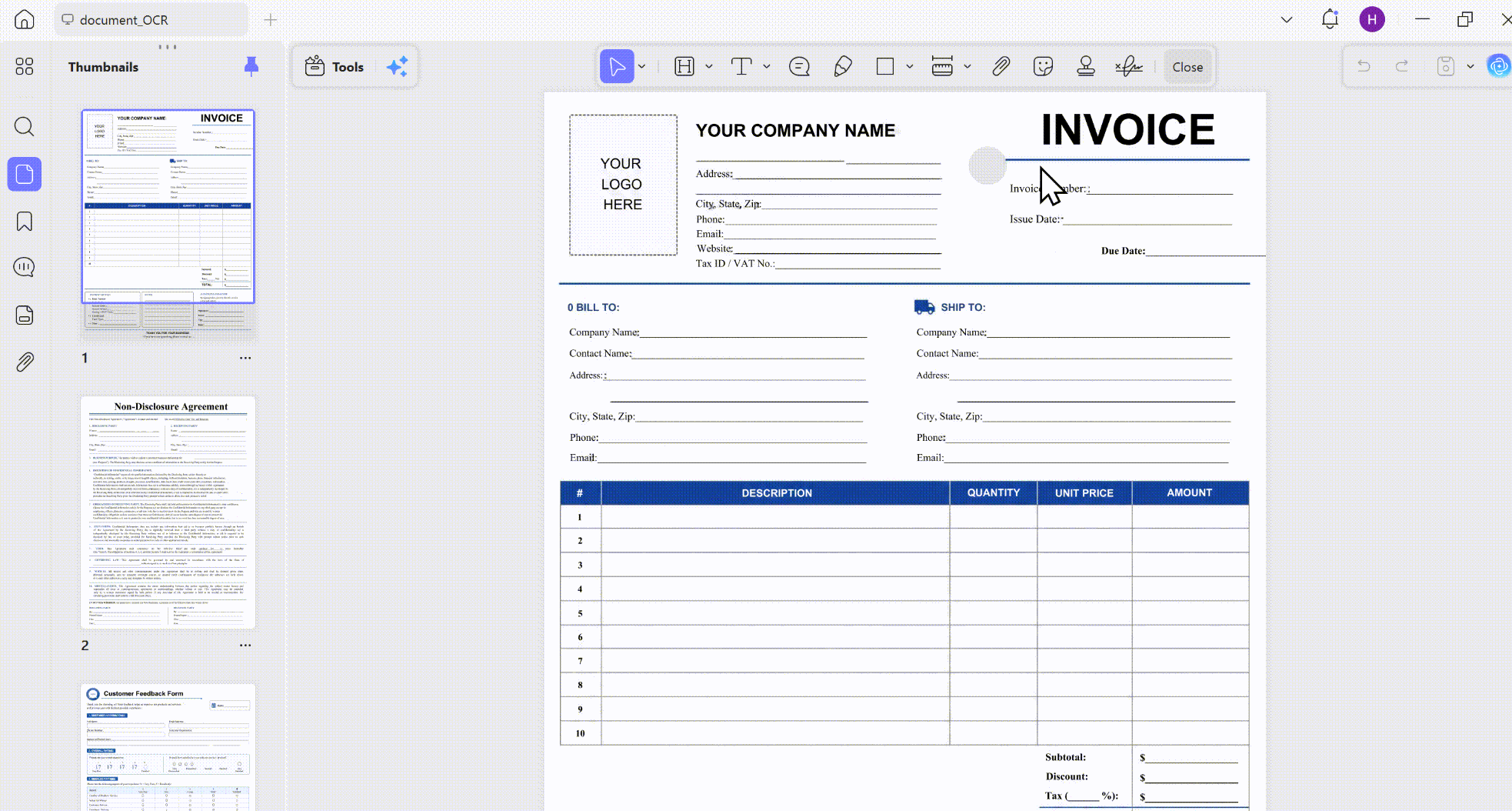1512x811 pixels.
Task: Open the user profile avatar H
Action: pos(1372,19)
